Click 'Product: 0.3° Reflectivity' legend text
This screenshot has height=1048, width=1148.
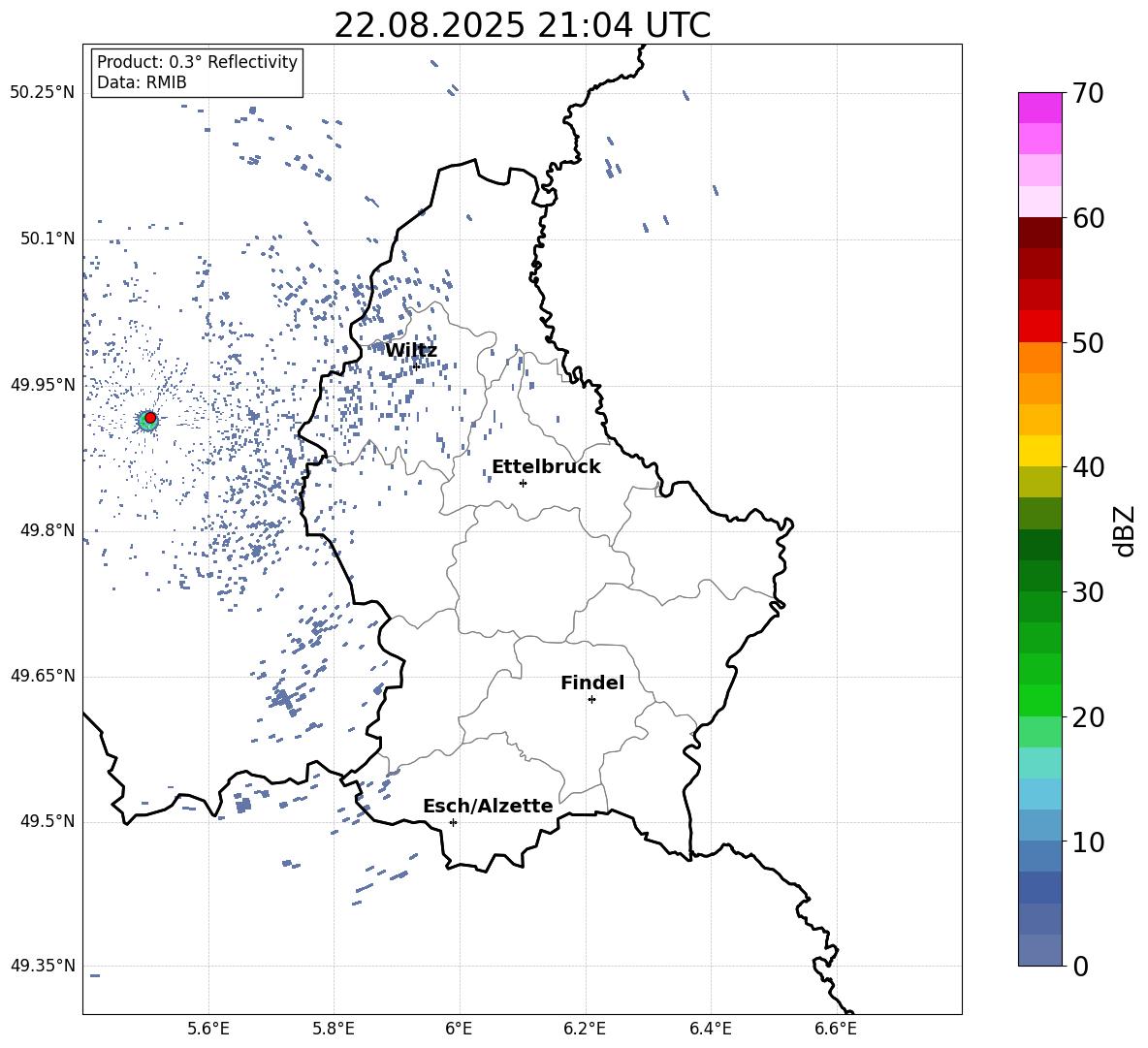[x=197, y=61]
